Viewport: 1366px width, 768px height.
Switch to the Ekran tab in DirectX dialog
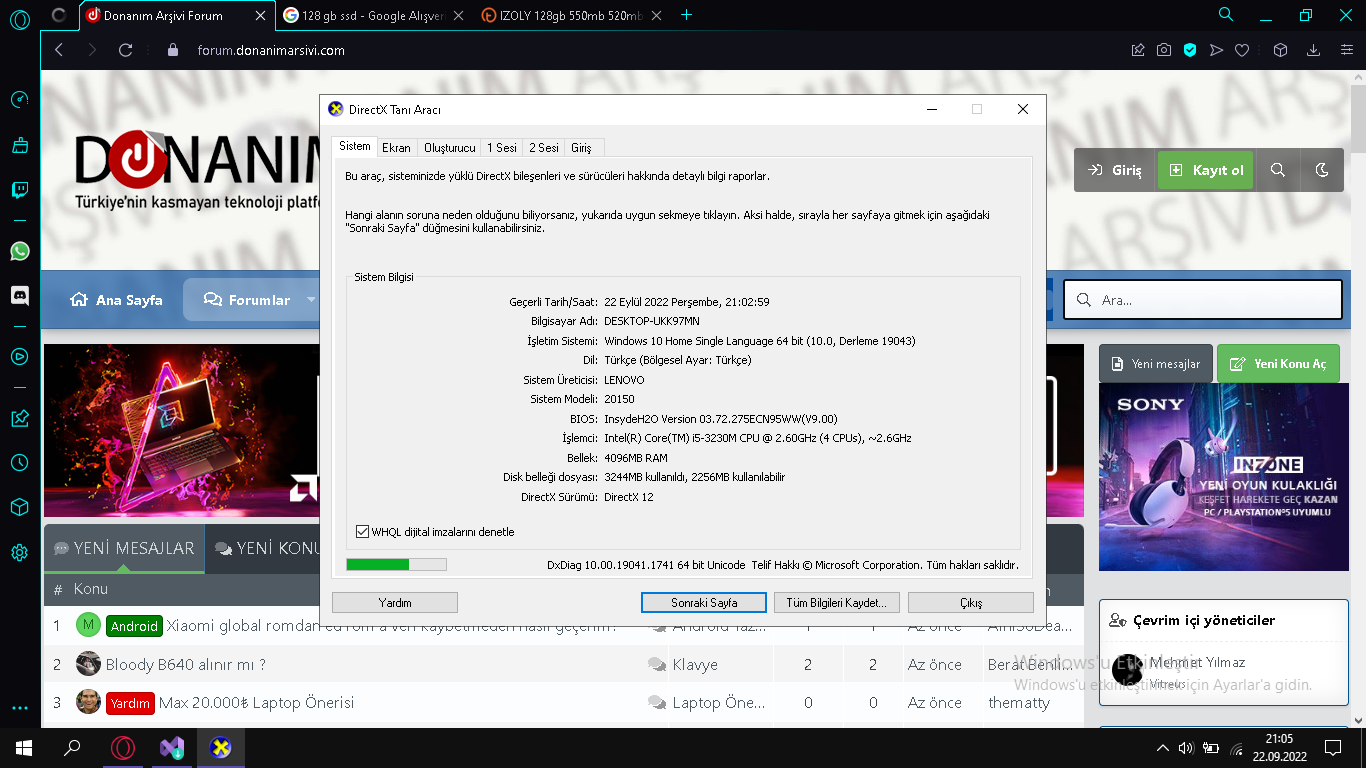click(397, 148)
